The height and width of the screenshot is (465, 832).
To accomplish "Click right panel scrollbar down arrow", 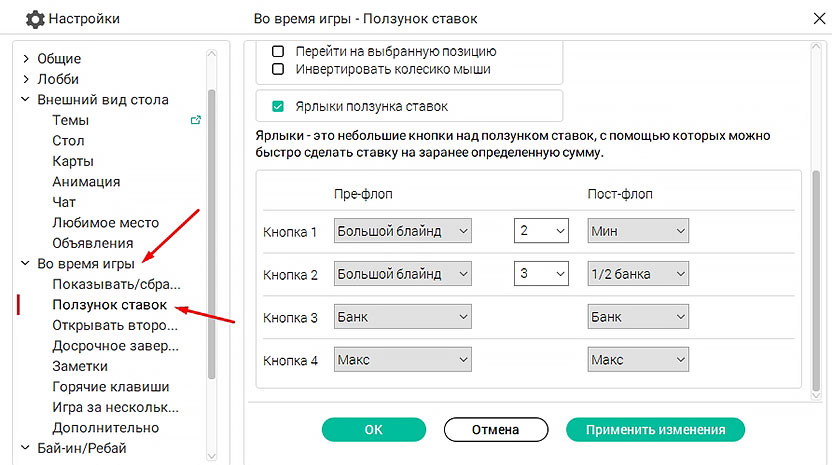I will (816, 395).
